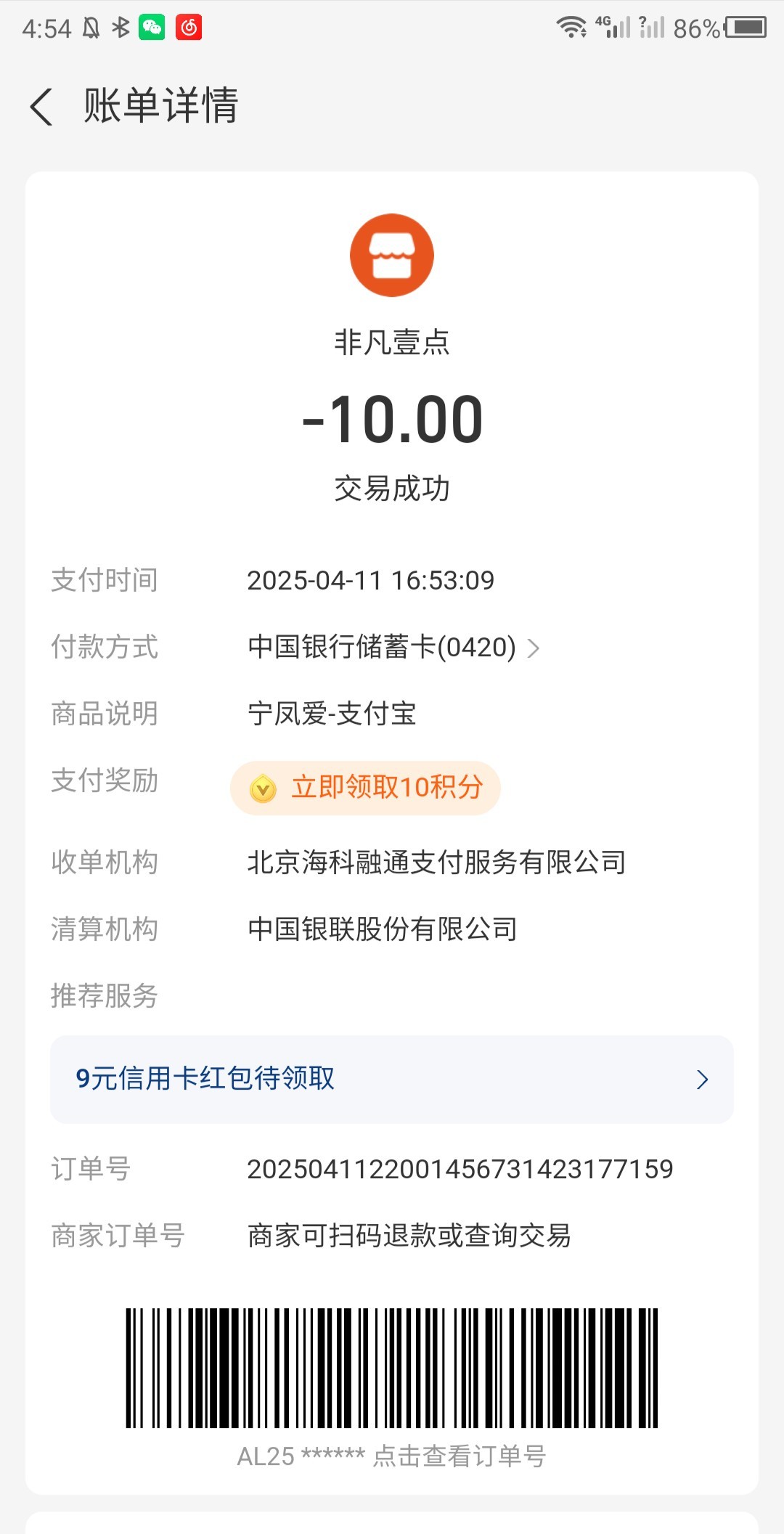The image size is (784, 1534).
Task: Tap the WeChat notification icon
Action: pyautogui.click(x=152, y=28)
